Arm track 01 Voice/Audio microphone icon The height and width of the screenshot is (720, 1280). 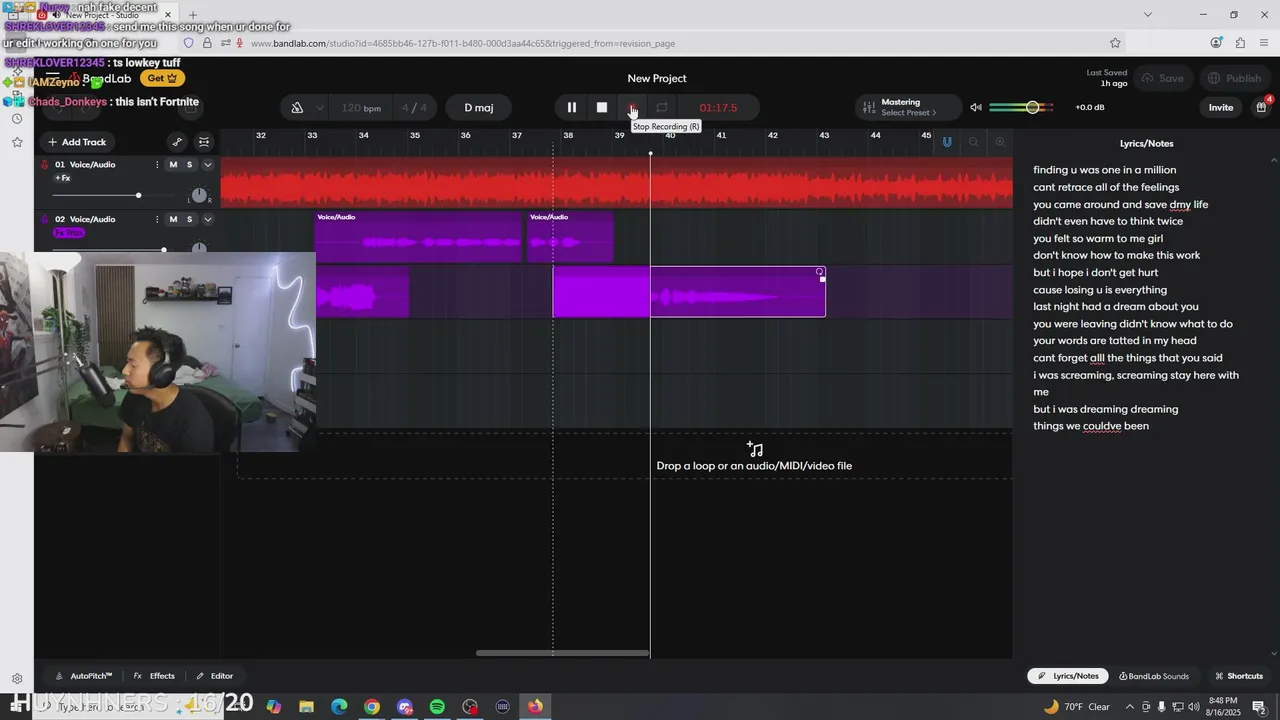[x=45, y=164]
